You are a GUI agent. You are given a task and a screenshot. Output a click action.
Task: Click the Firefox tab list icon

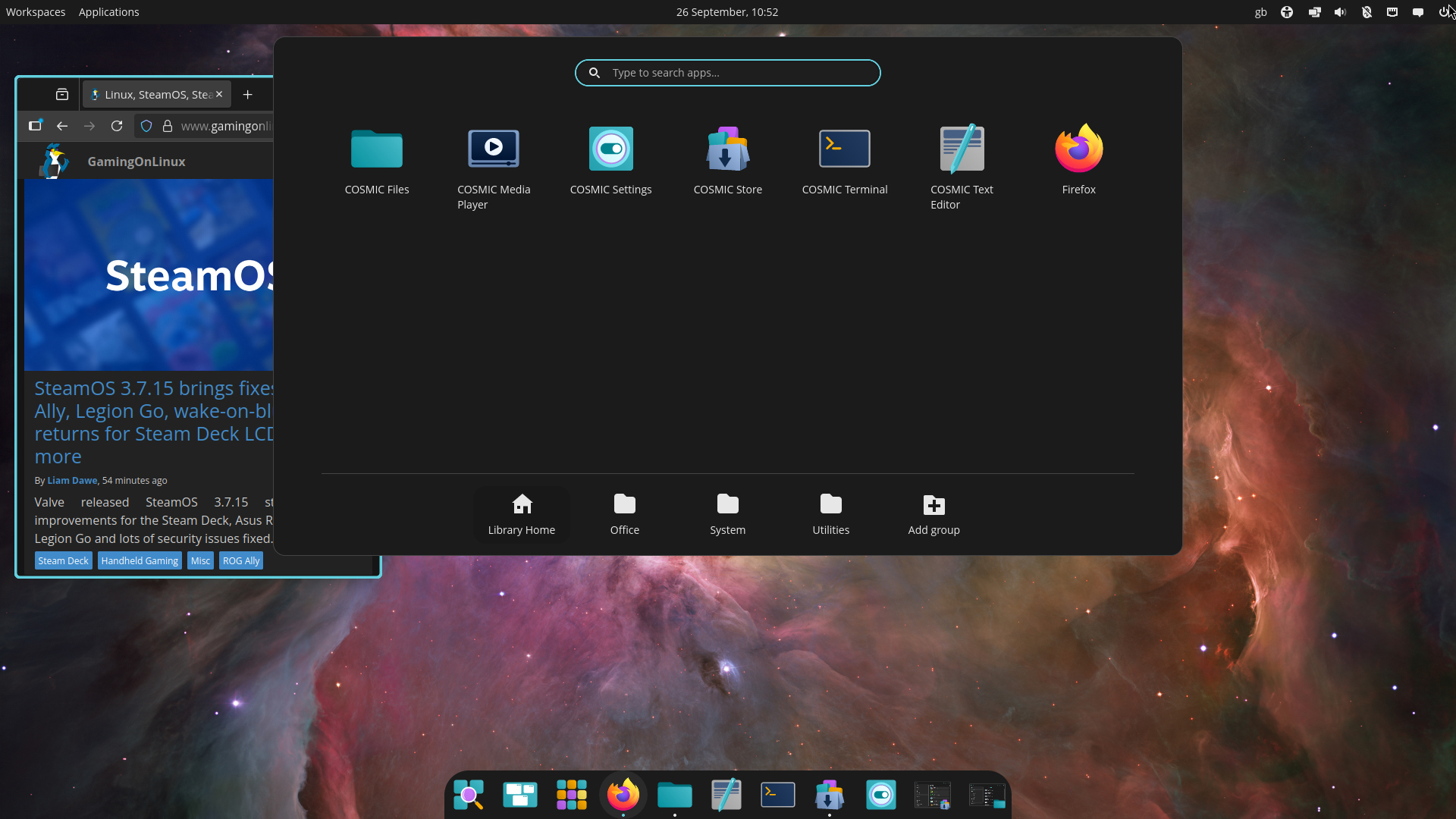(x=62, y=95)
